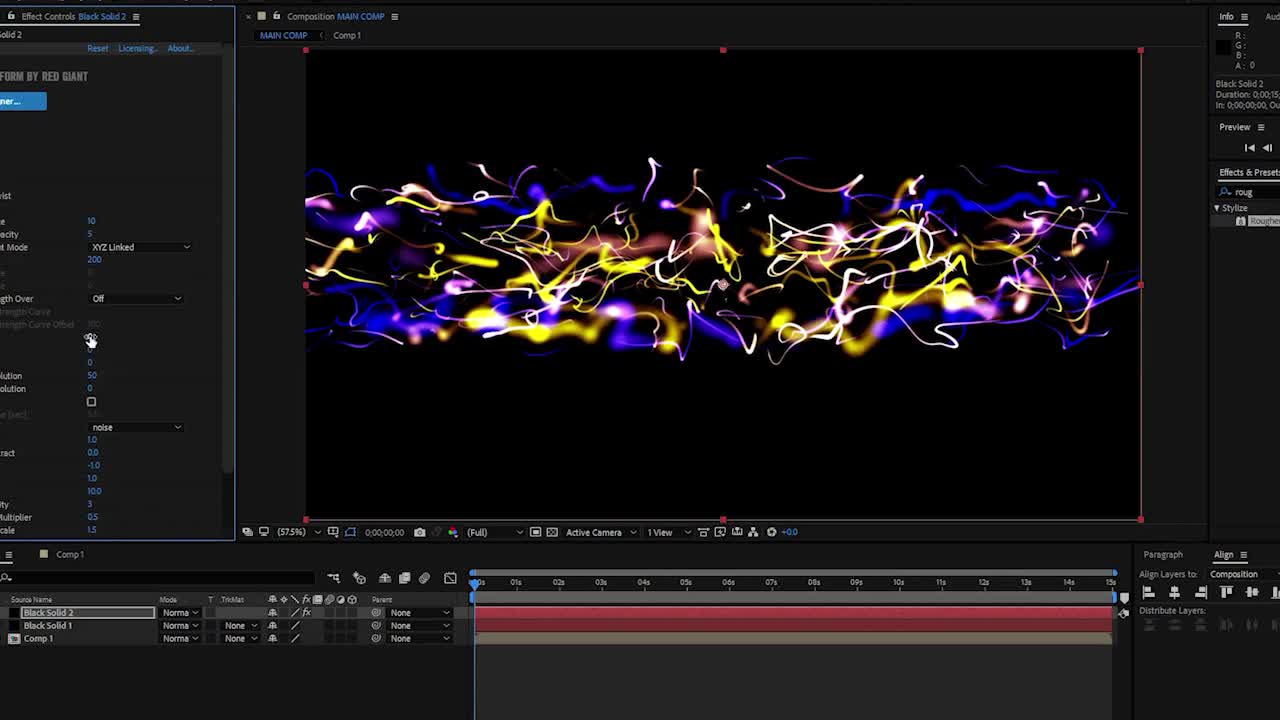
Task: Click the exposure value +0.0
Action: [790, 532]
